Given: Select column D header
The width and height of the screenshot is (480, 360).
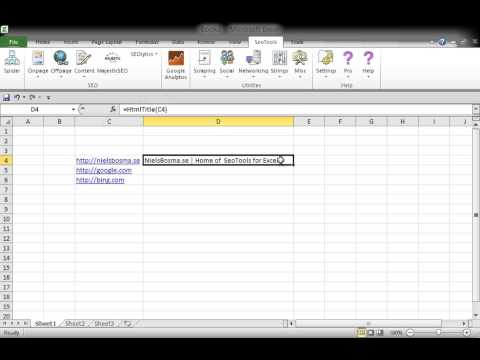Looking at the screenshot, I should 218,122.
